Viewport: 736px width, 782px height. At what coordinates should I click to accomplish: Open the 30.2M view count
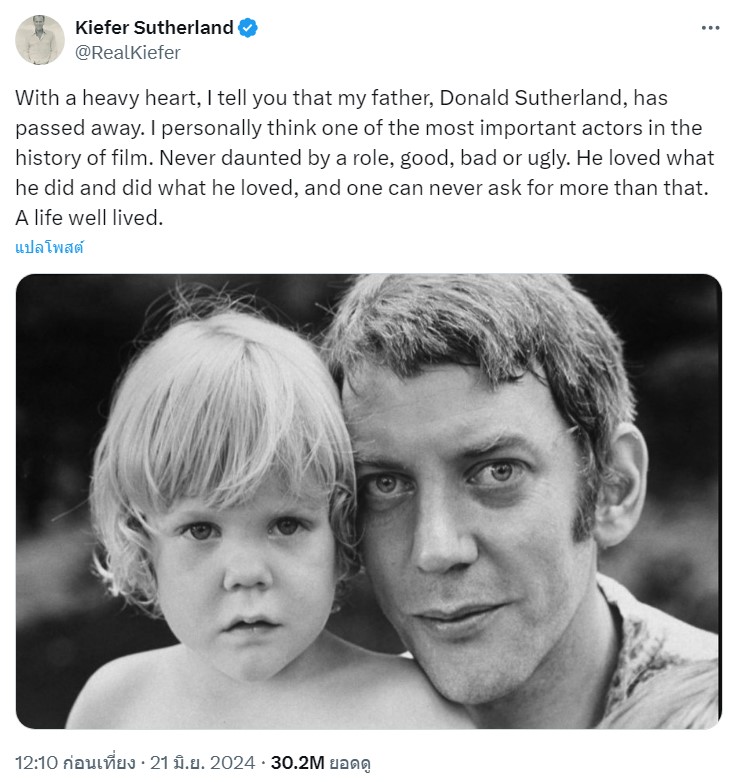point(295,763)
